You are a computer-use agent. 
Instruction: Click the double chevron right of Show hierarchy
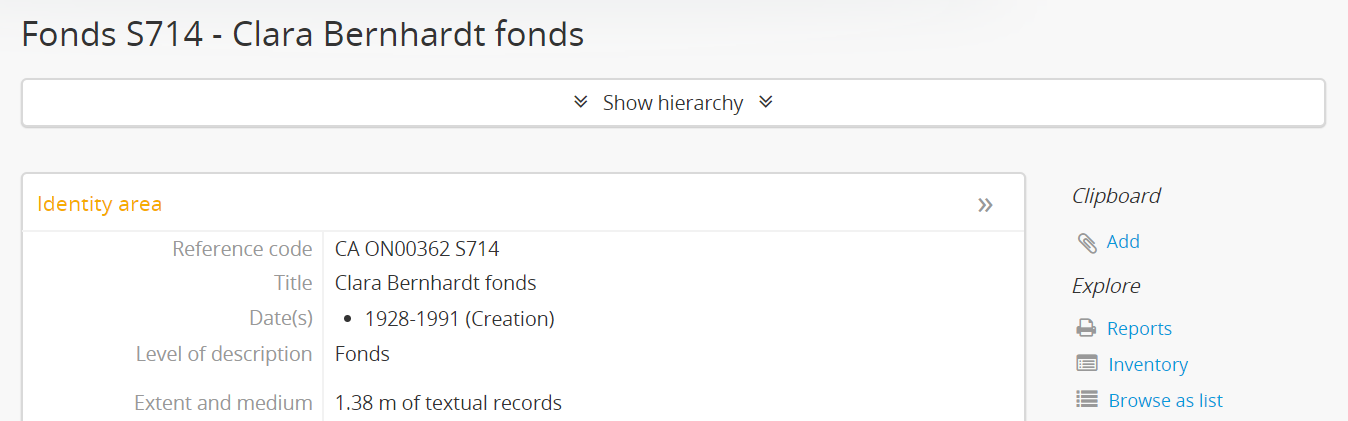[x=766, y=102]
